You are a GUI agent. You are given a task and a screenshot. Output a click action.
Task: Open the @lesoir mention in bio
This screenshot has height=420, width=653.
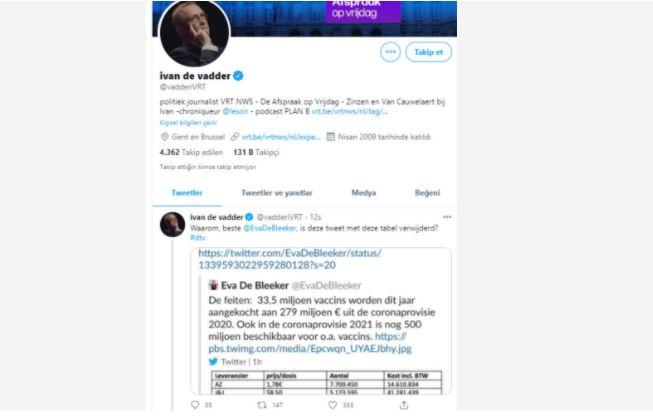point(235,112)
